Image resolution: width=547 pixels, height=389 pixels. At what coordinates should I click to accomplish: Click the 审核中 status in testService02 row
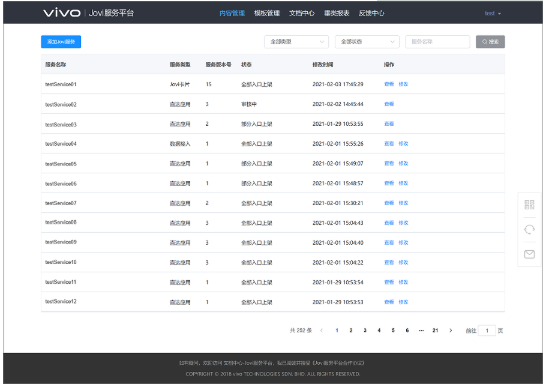pyautogui.click(x=249, y=104)
